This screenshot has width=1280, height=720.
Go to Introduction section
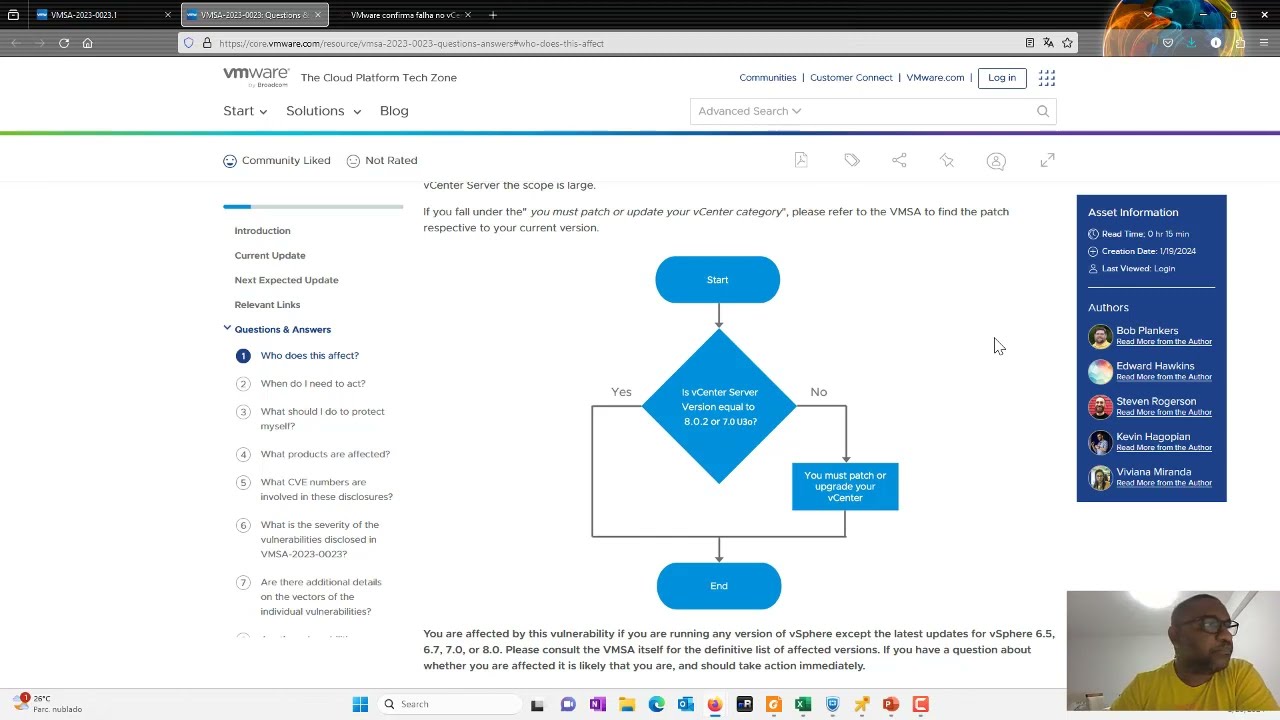[262, 231]
